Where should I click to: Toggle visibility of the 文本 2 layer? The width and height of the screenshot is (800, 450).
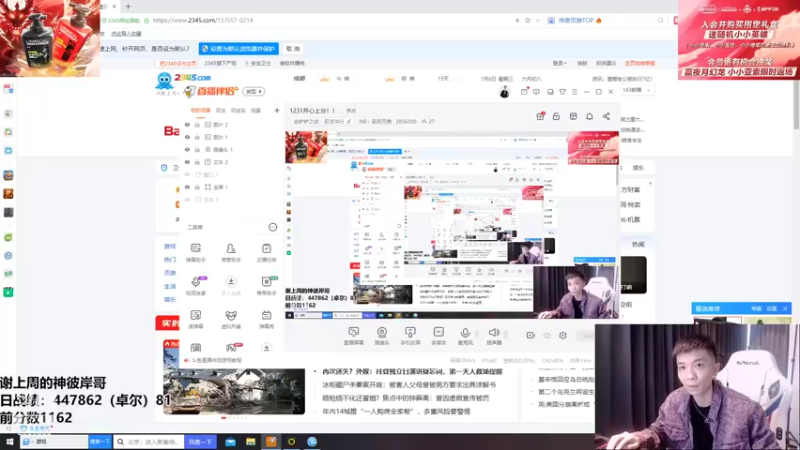point(188,162)
